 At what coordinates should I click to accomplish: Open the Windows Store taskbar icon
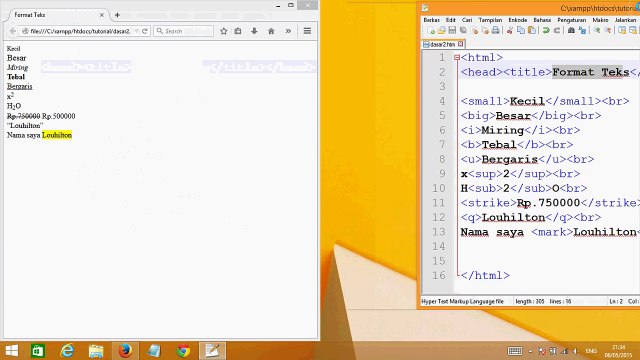38,351
